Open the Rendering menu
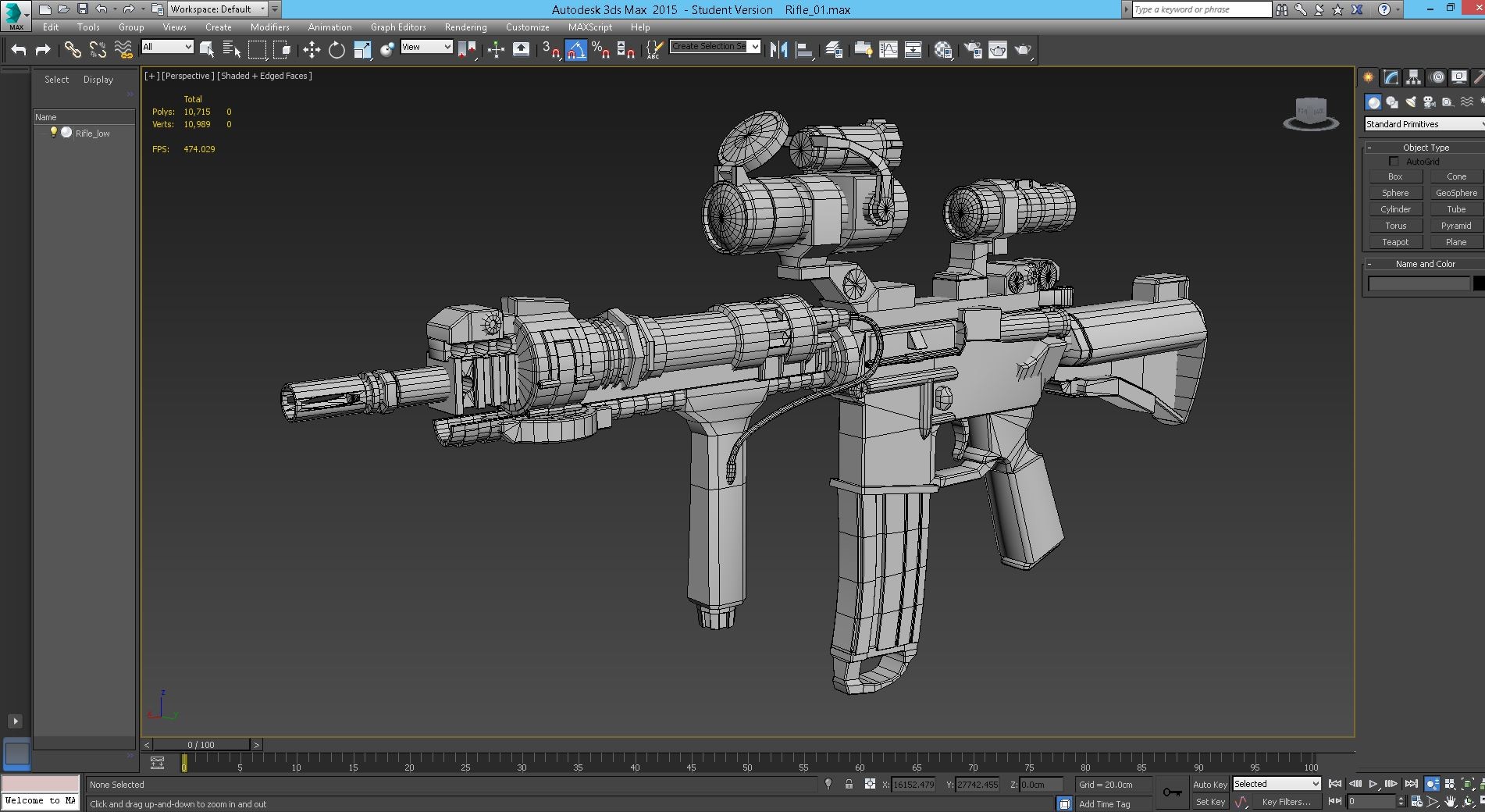 (465, 27)
